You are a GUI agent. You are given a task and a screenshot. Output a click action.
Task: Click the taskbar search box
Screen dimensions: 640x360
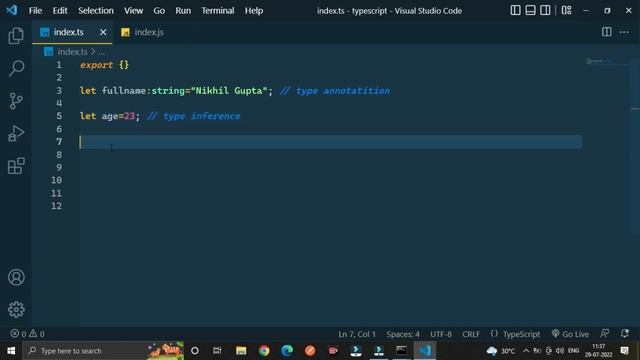pos(103,351)
